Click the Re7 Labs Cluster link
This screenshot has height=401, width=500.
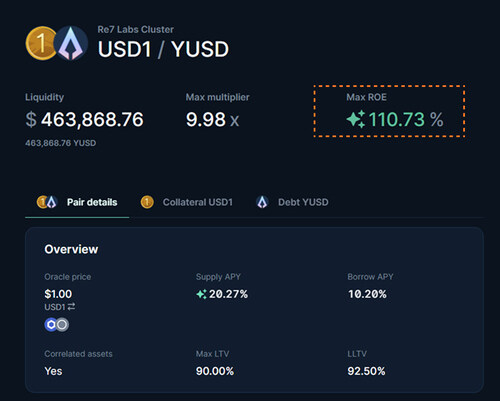[x=136, y=29]
